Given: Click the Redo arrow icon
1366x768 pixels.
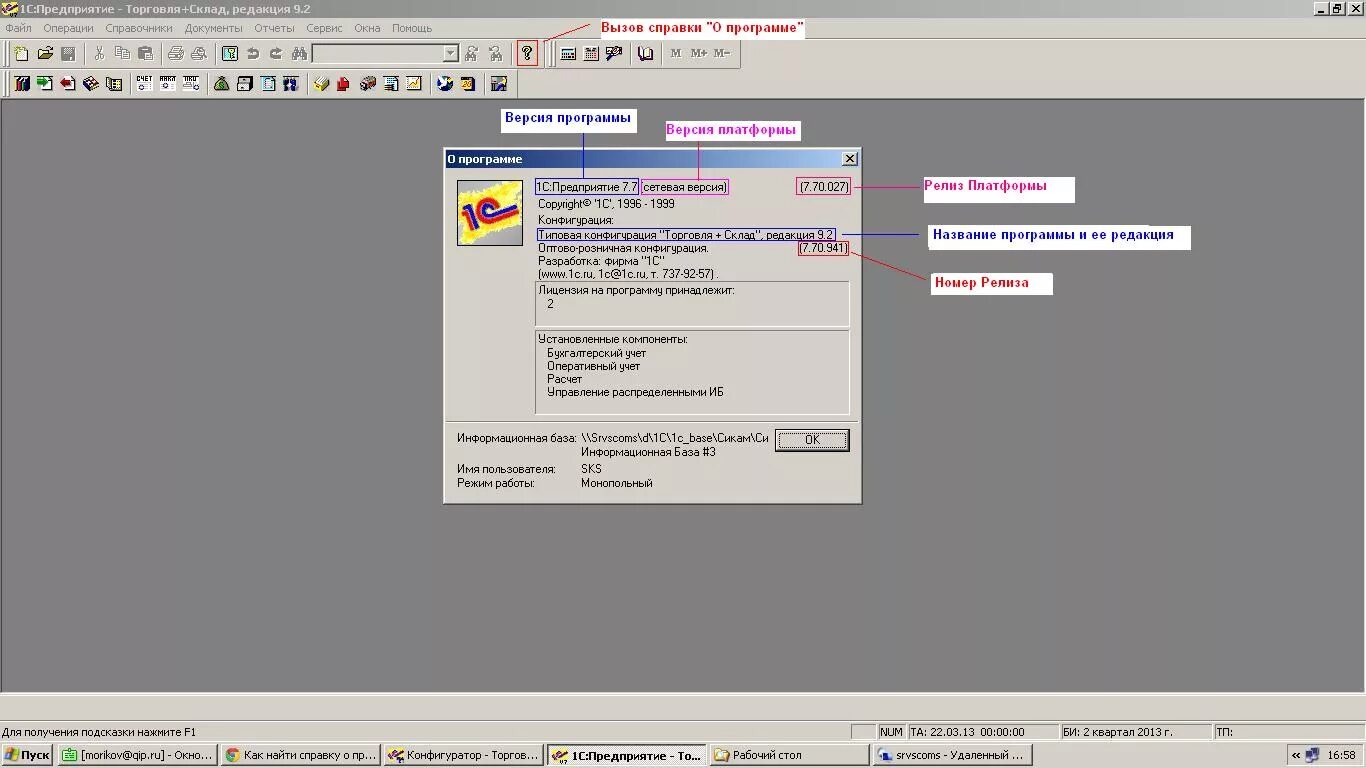Looking at the screenshot, I should (x=276, y=54).
